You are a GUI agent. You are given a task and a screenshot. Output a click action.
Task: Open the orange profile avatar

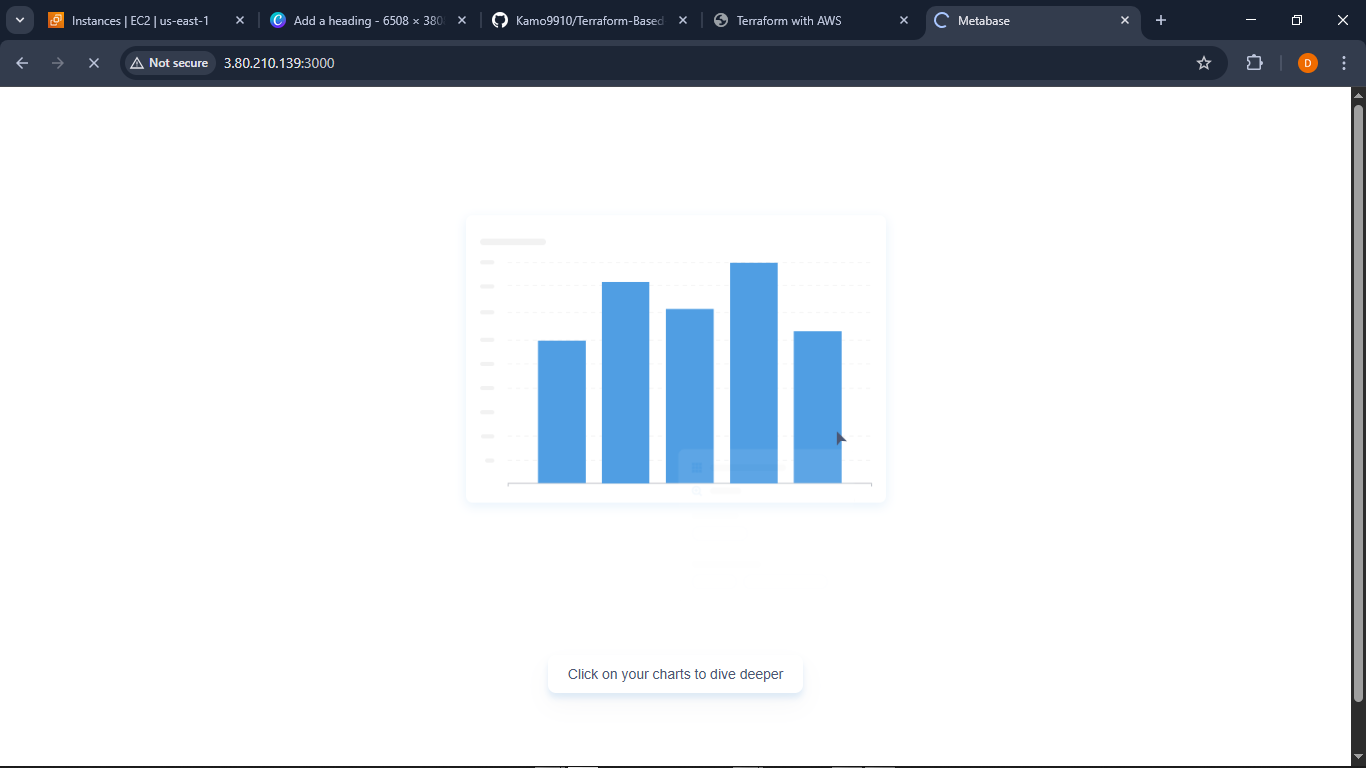(1307, 63)
